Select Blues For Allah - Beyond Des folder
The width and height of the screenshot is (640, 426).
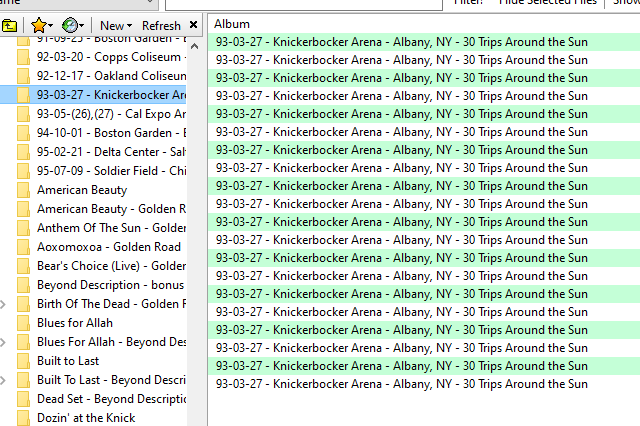[x=111, y=342]
